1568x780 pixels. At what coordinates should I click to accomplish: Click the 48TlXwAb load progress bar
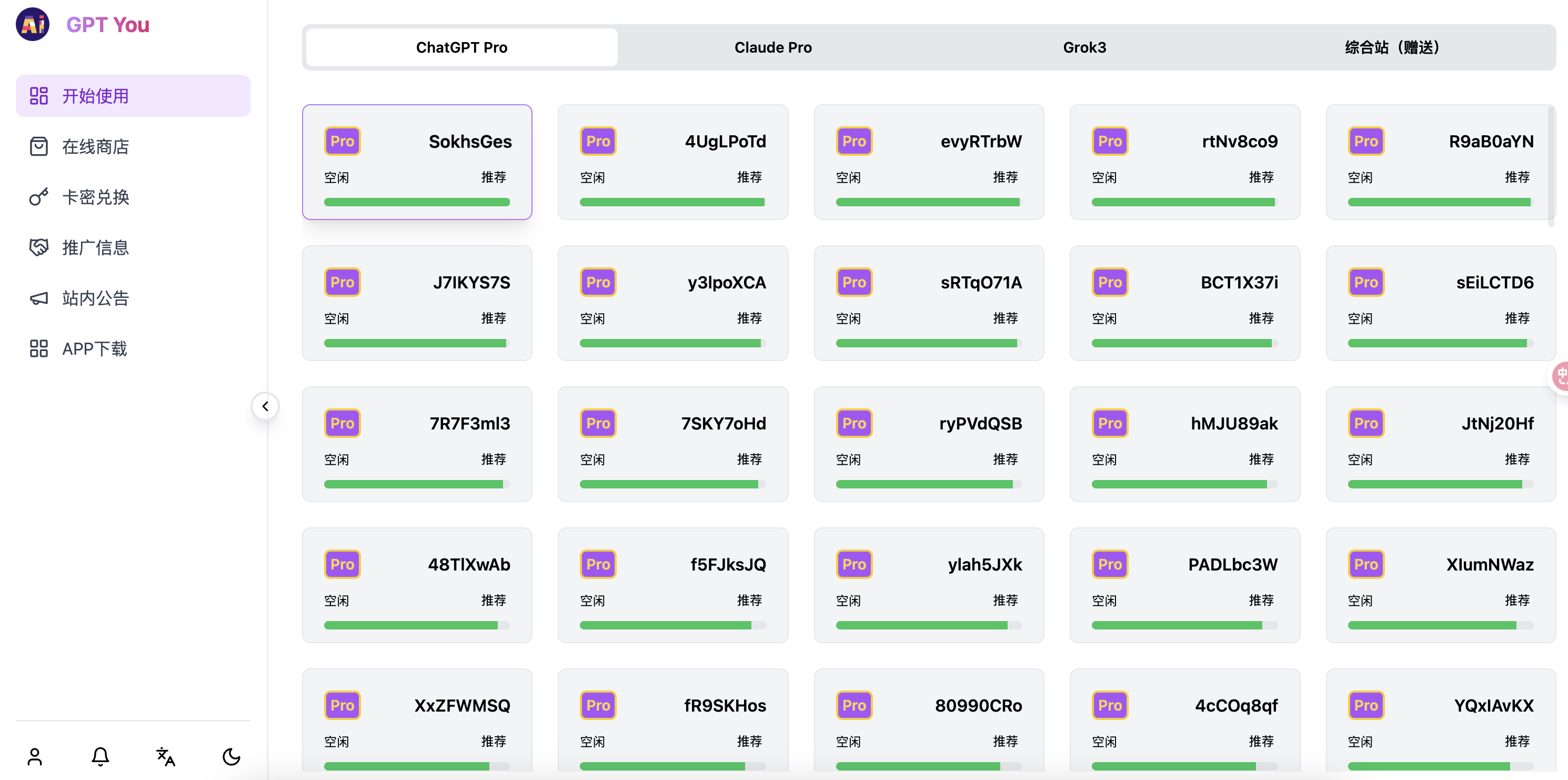click(417, 625)
